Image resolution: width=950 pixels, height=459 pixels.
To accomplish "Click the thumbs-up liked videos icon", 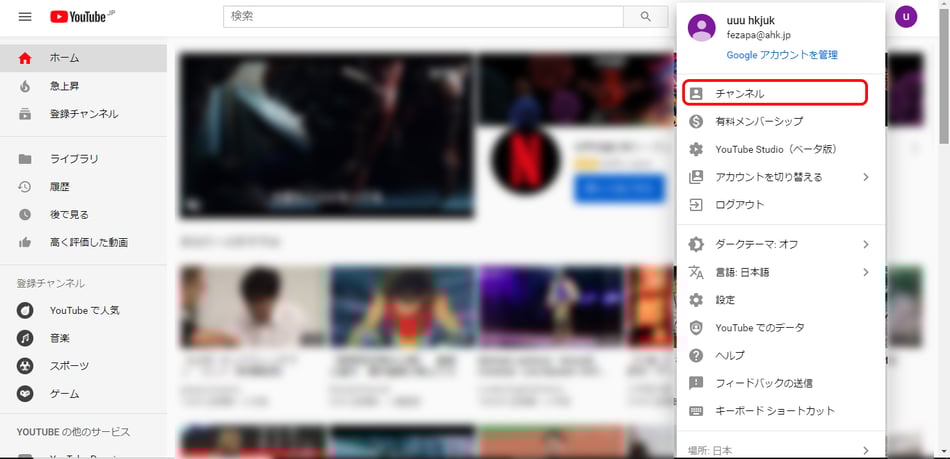I will point(25,242).
